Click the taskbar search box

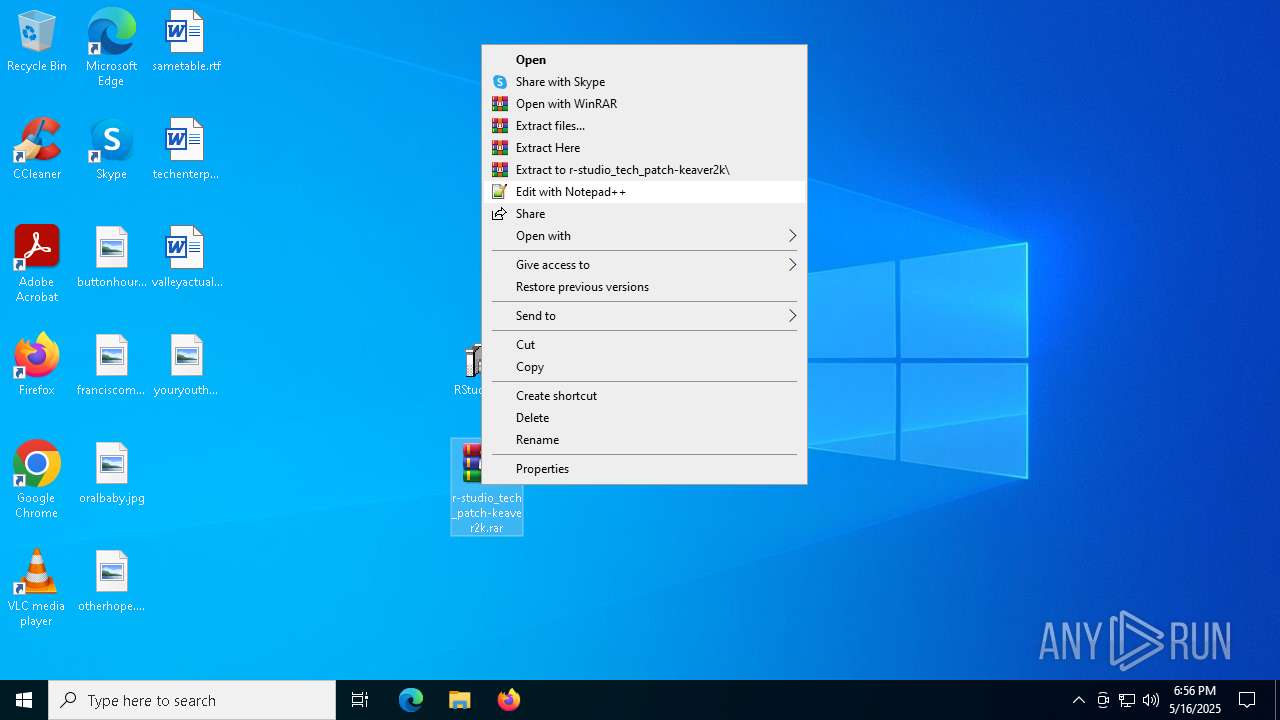[192, 700]
